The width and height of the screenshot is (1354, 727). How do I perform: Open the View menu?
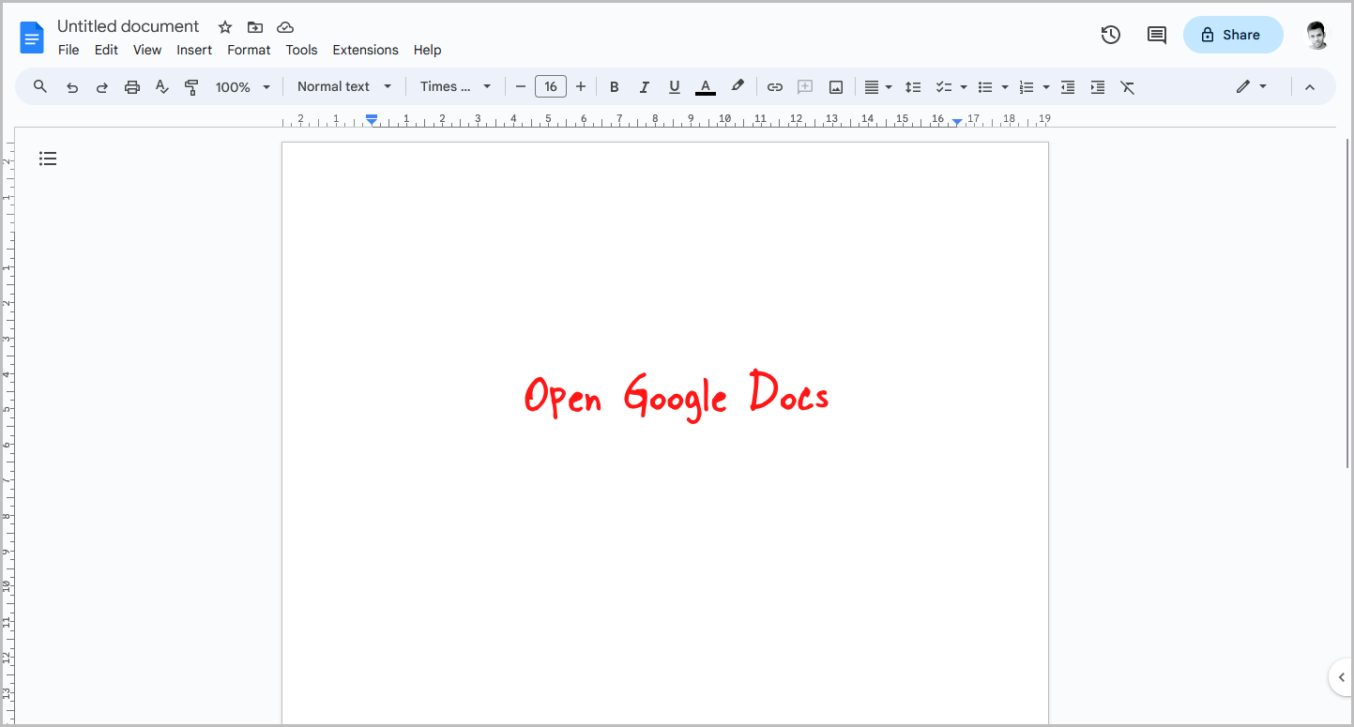pyautogui.click(x=147, y=50)
